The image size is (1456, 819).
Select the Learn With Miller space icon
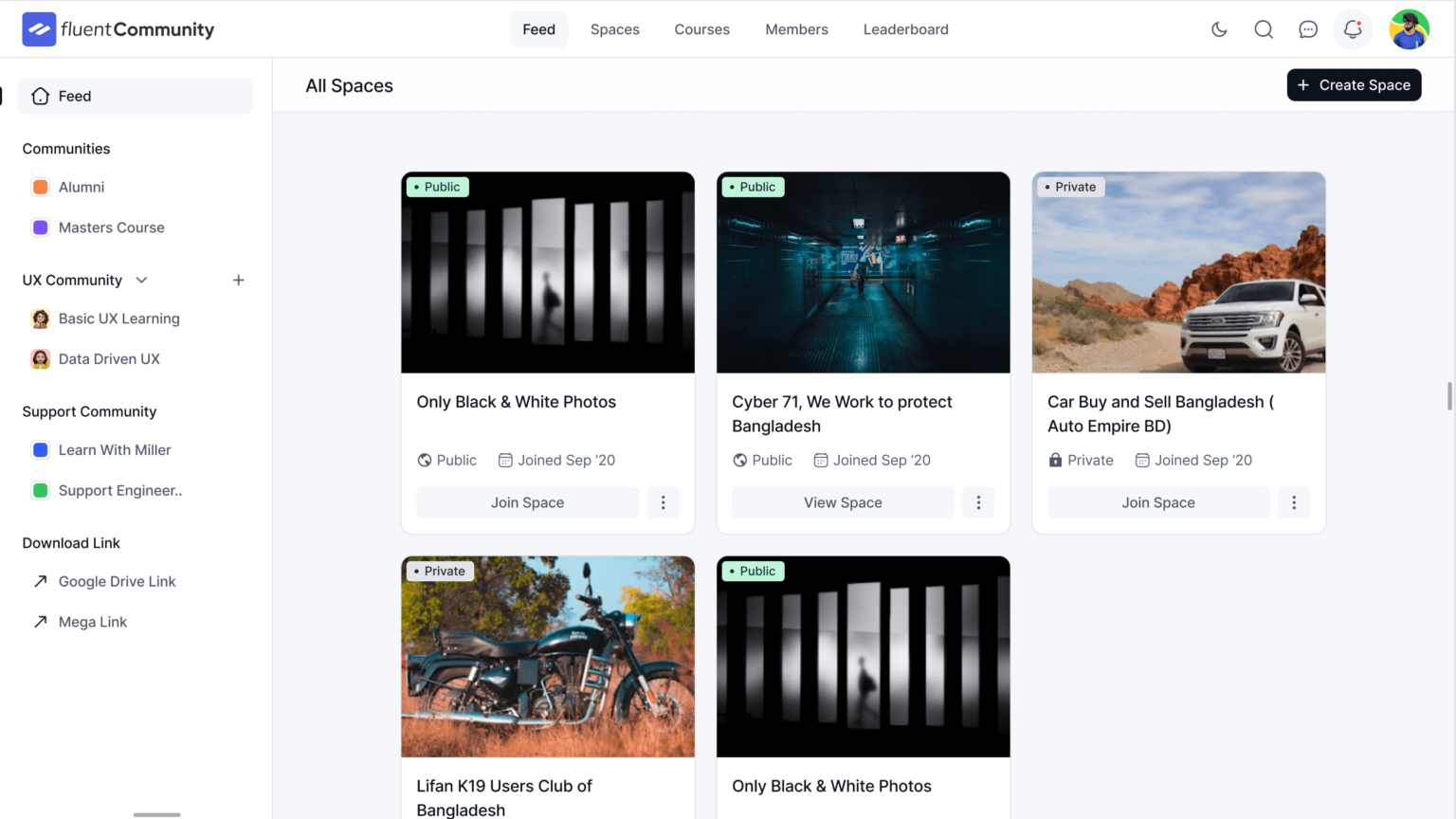click(x=40, y=449)
